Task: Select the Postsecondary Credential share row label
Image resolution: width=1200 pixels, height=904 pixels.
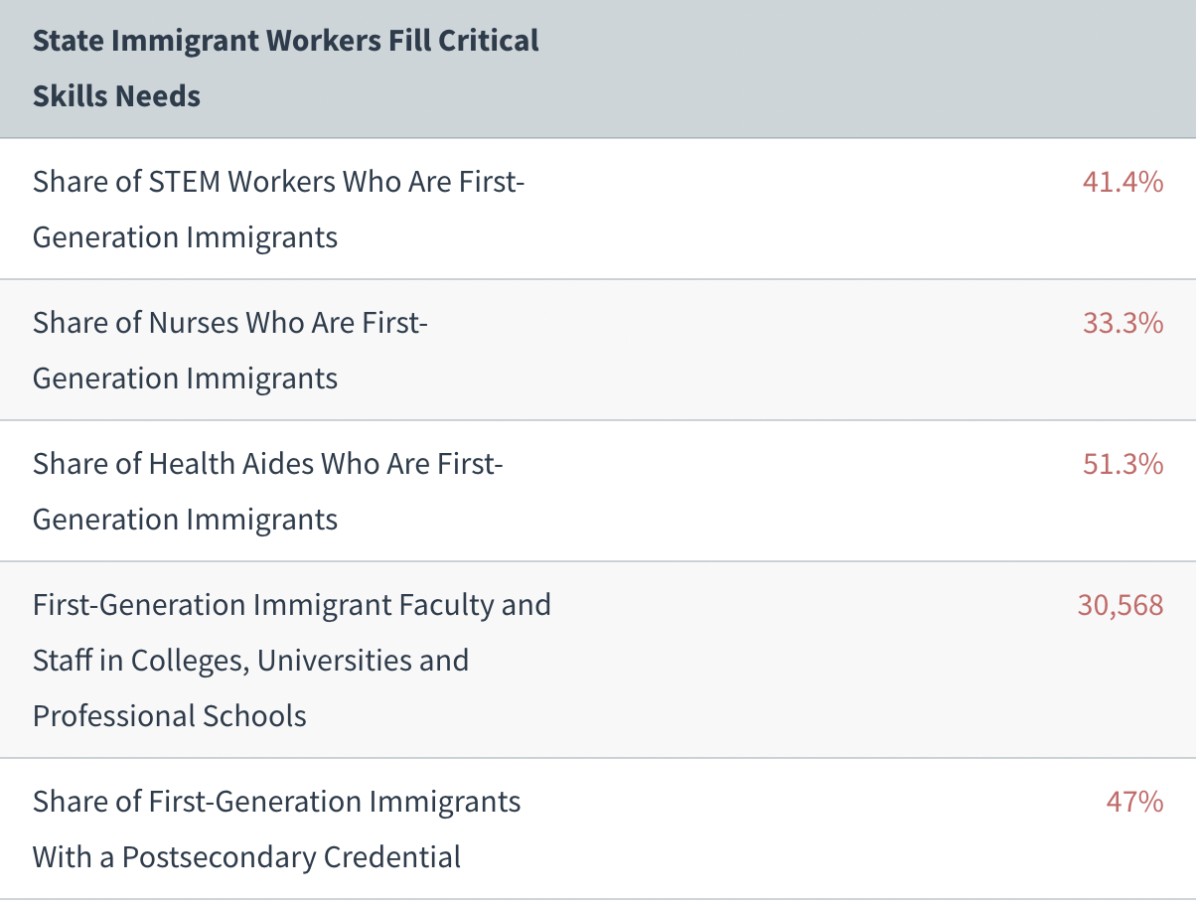Action: [x=276, y=829]
